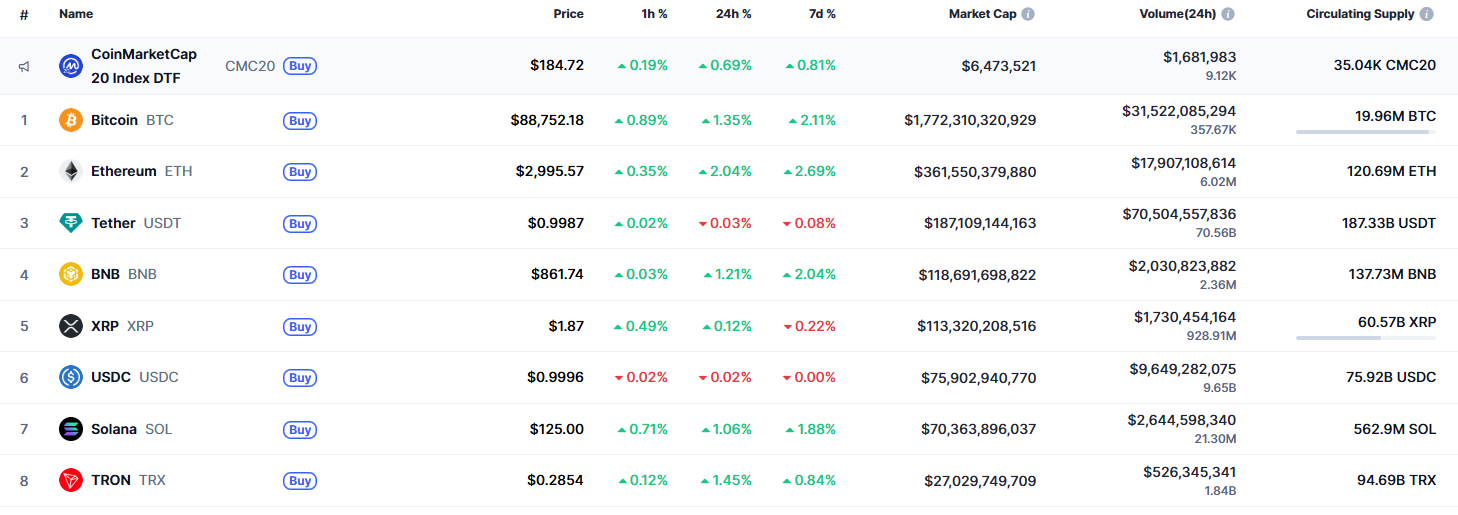
Task: Open the Ethereum coin name link
Action: pyautogui.click(x=124, y=171)
